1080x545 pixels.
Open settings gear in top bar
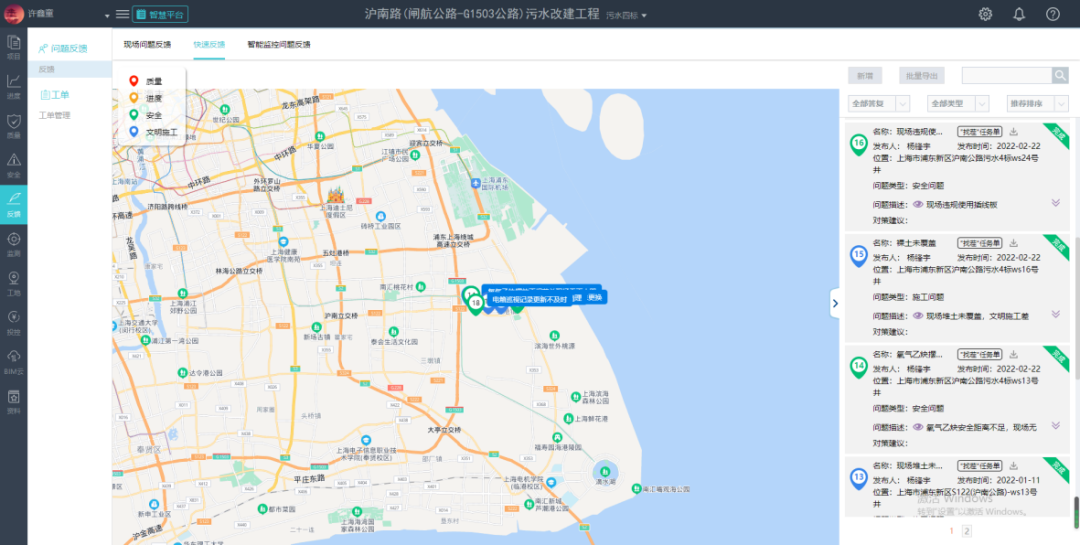[x=985, y=14]
